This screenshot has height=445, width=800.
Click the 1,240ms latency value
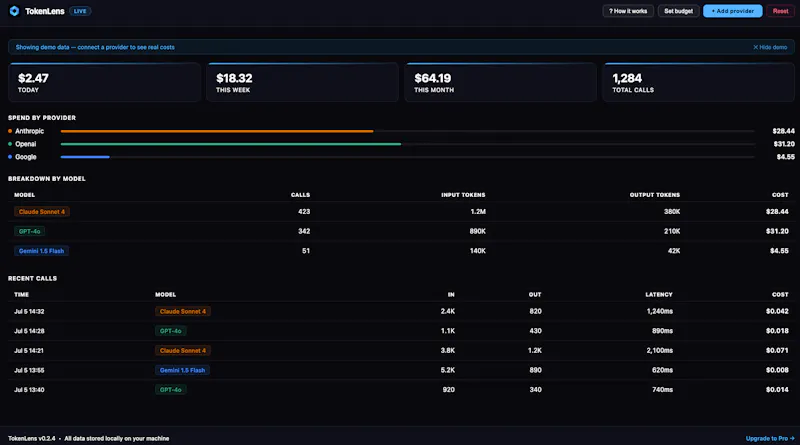click(x=660, y=311)
